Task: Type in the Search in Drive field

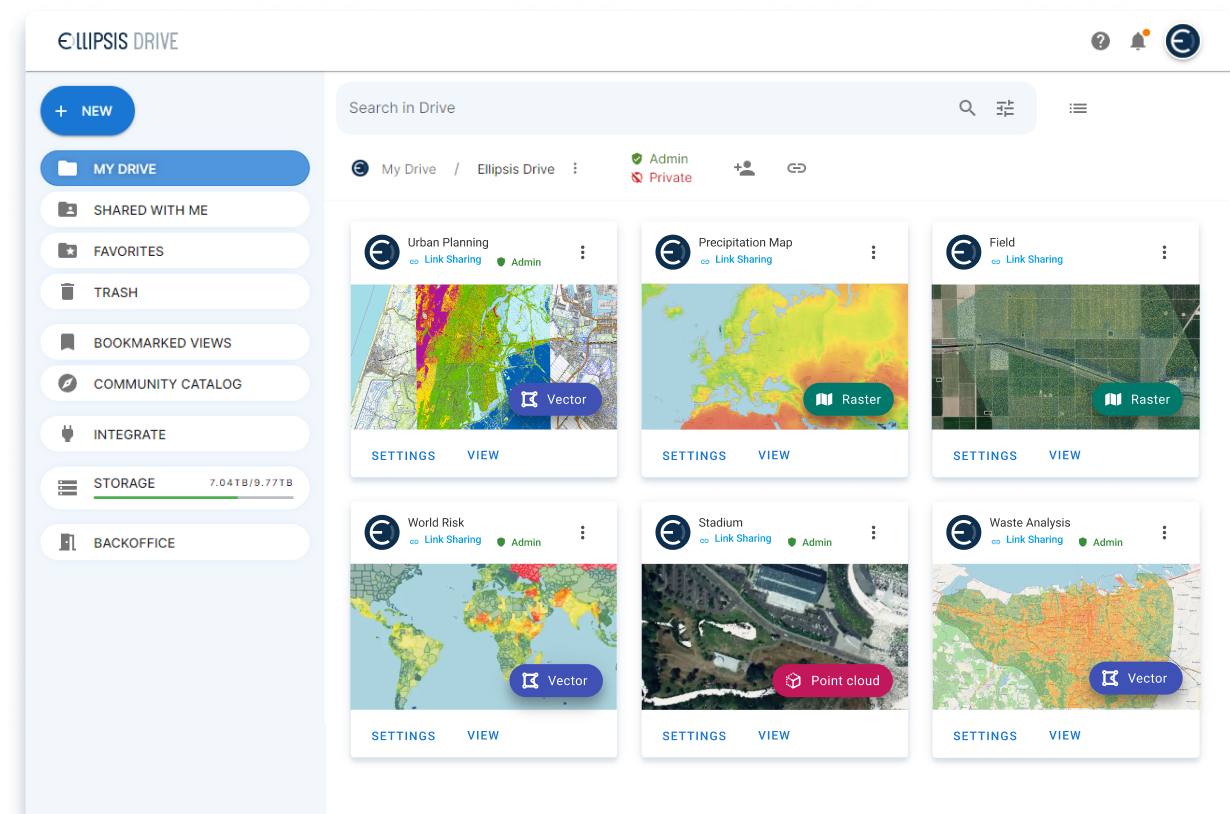Action: click(640, 108)
